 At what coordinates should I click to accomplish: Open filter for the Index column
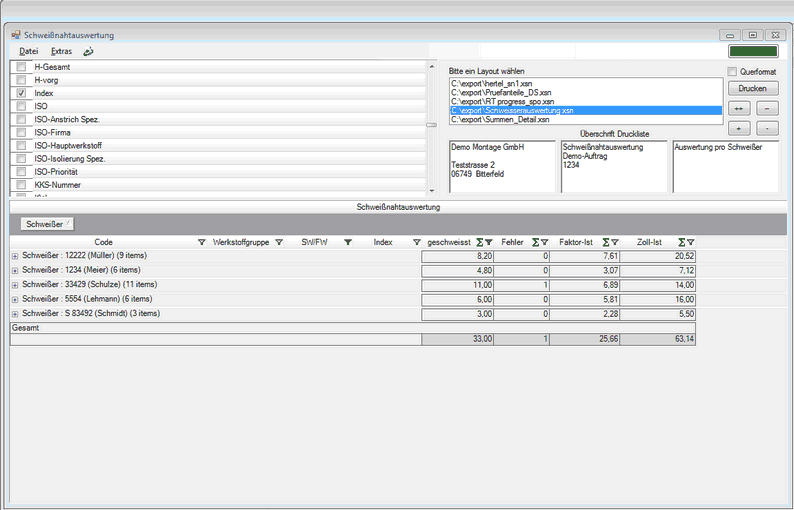[x=416, y=242]
